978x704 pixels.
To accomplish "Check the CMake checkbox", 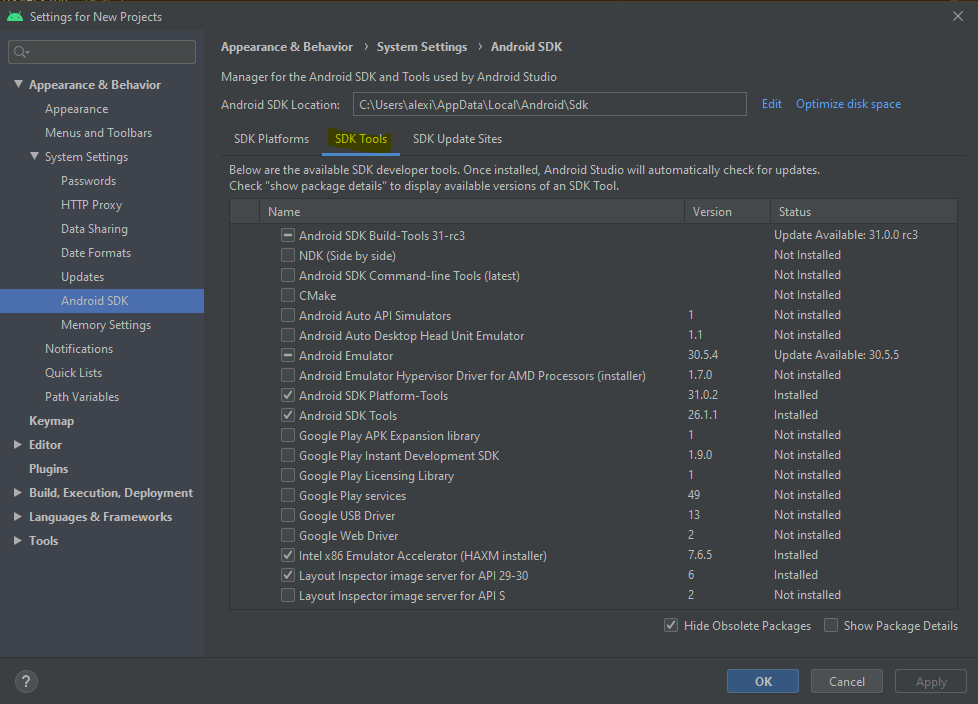I will 288,295.
